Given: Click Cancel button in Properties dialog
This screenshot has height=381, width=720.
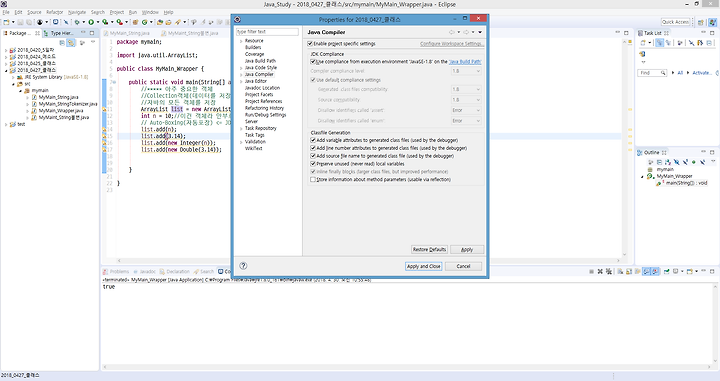Looking at the screenshot, I should (x=463, y=266).
